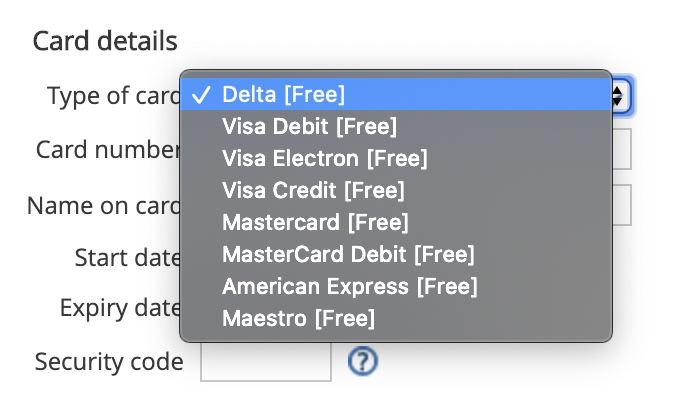676x414 pixels.
Task: Click the Security code label
Action: 109,361
